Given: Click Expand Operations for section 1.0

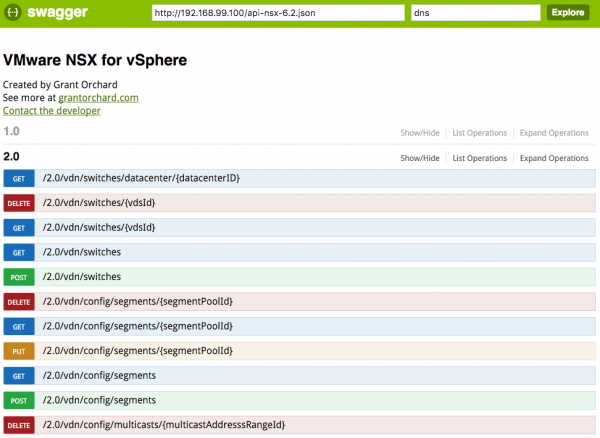Looking at the screenshot, I should point(554,133).
